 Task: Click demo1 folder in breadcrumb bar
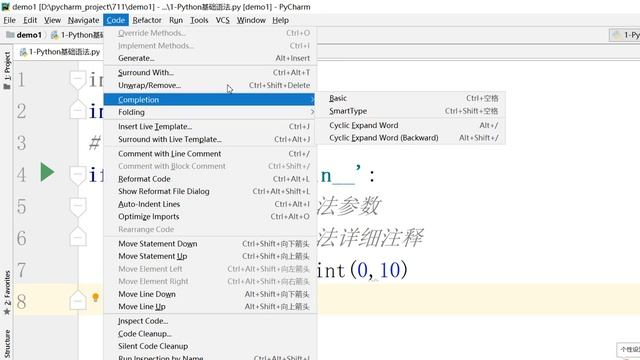(24, 35)
